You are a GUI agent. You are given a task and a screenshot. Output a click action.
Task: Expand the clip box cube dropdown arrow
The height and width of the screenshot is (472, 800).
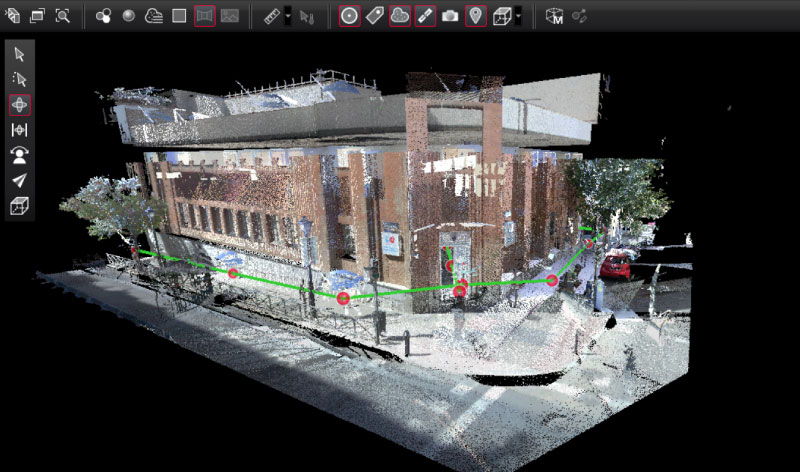coord(517,17)
